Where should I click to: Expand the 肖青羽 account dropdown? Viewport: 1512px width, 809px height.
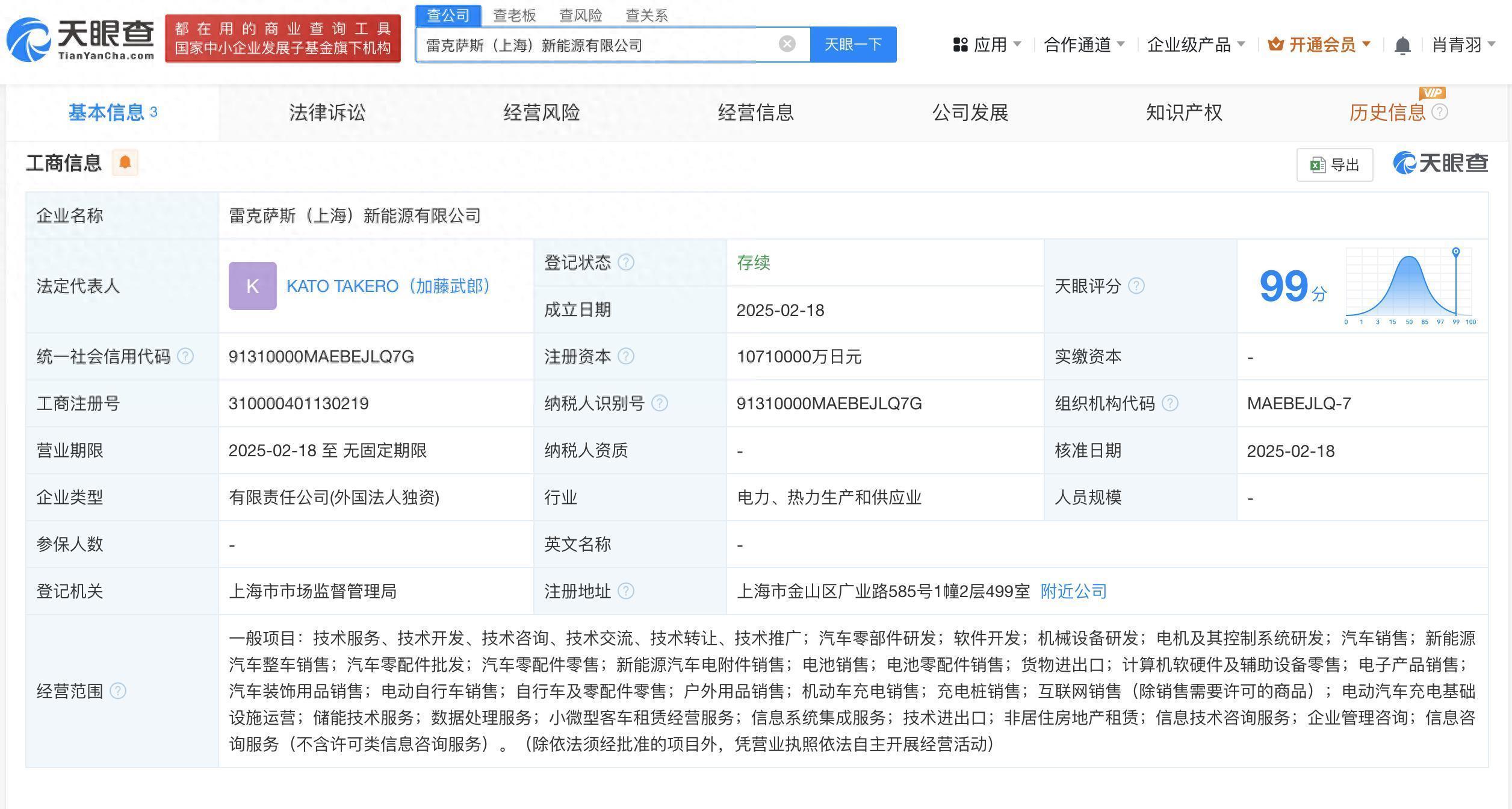(x=1458, y=44)
